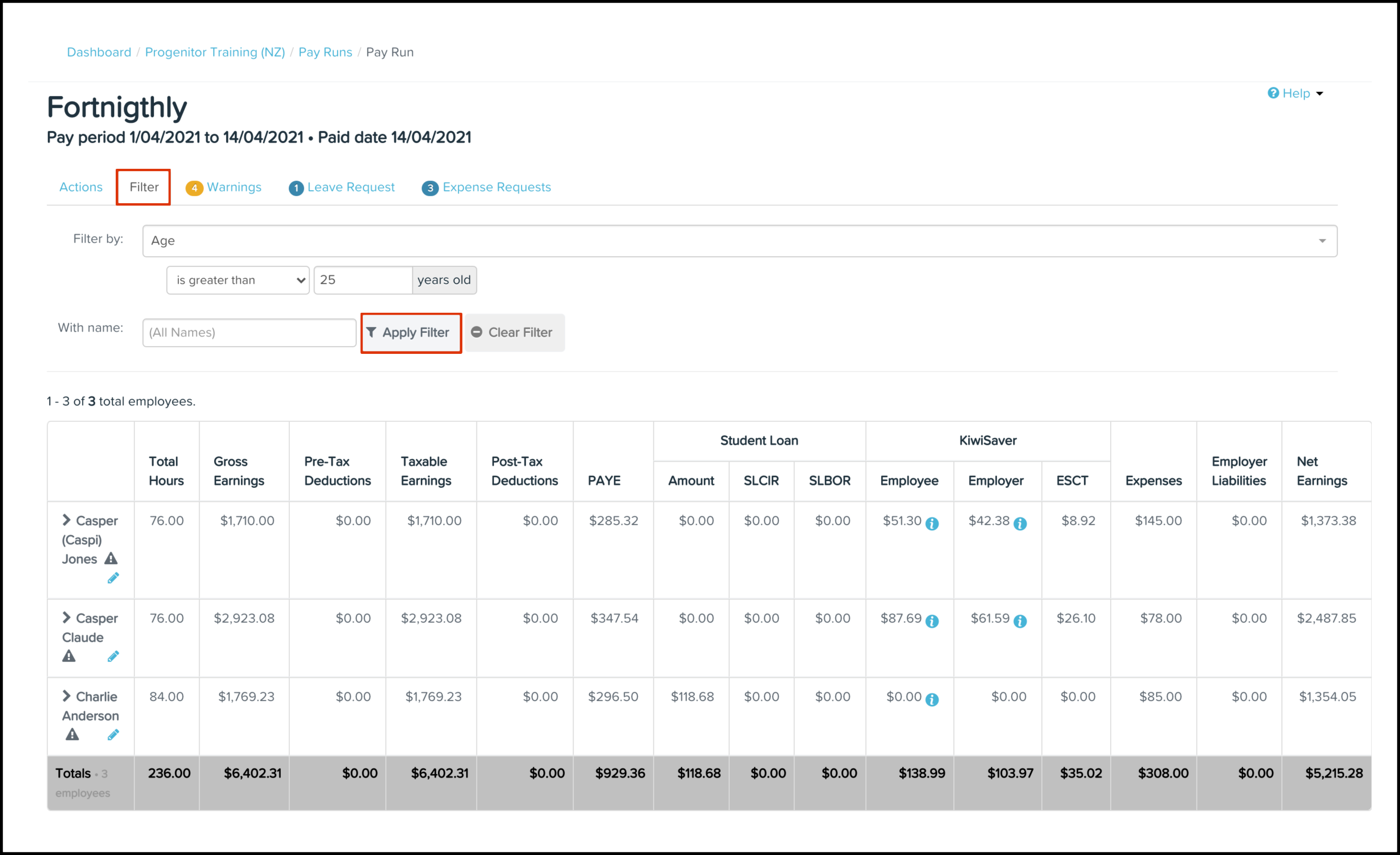Open 'is greater than' comparison dropdown

tap(238, 280)
